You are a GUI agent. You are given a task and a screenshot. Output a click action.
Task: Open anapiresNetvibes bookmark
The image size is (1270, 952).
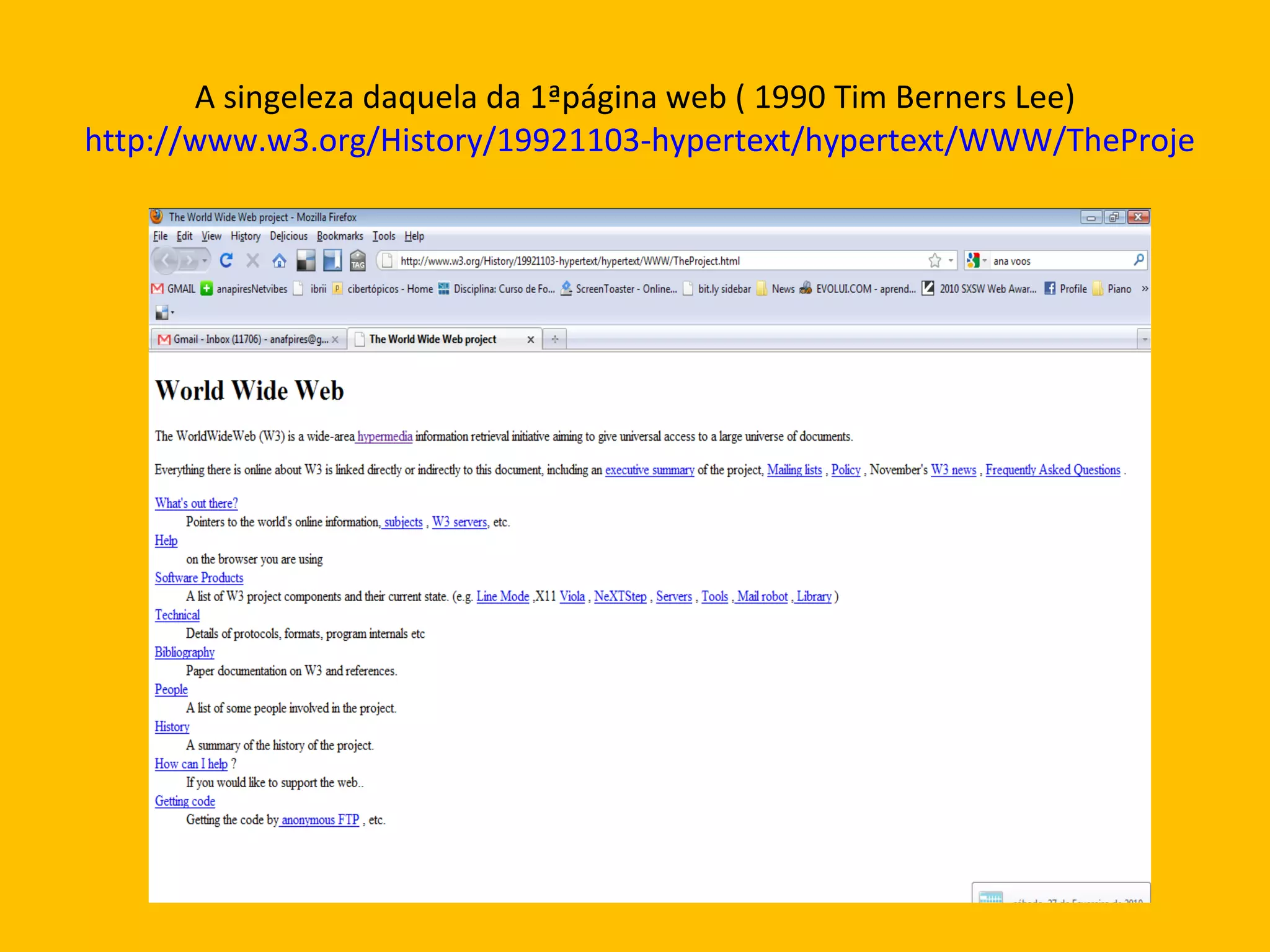pyautogui.click(x=244, y=289)
